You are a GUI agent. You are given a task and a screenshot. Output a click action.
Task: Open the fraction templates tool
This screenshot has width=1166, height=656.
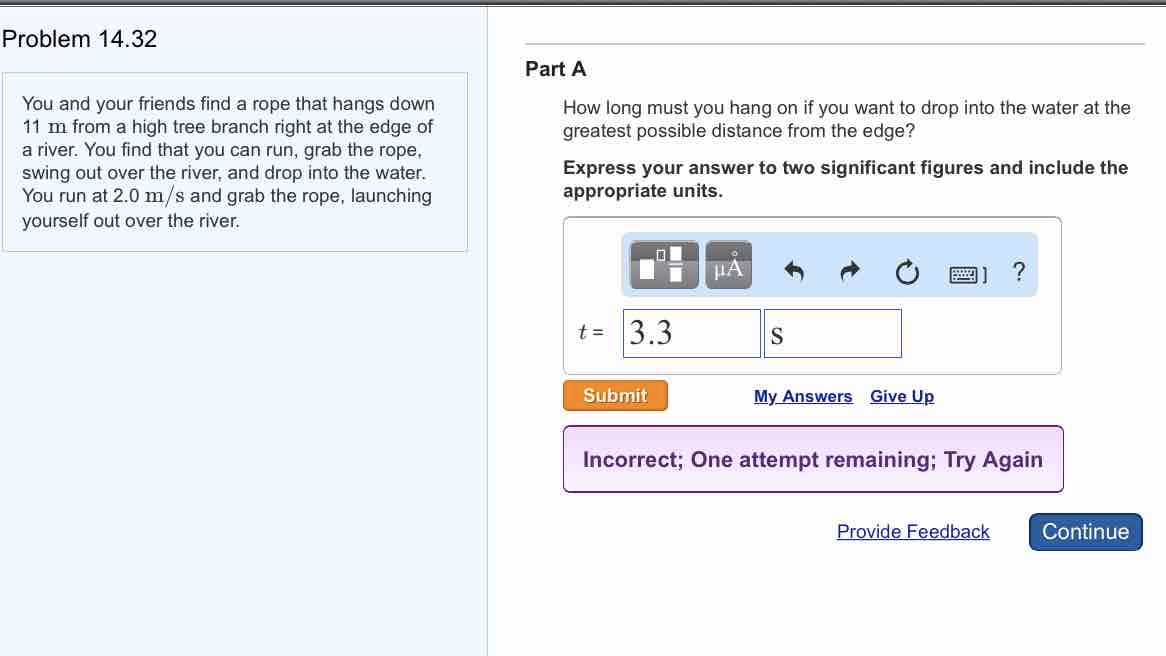click(x=664, y=265)
